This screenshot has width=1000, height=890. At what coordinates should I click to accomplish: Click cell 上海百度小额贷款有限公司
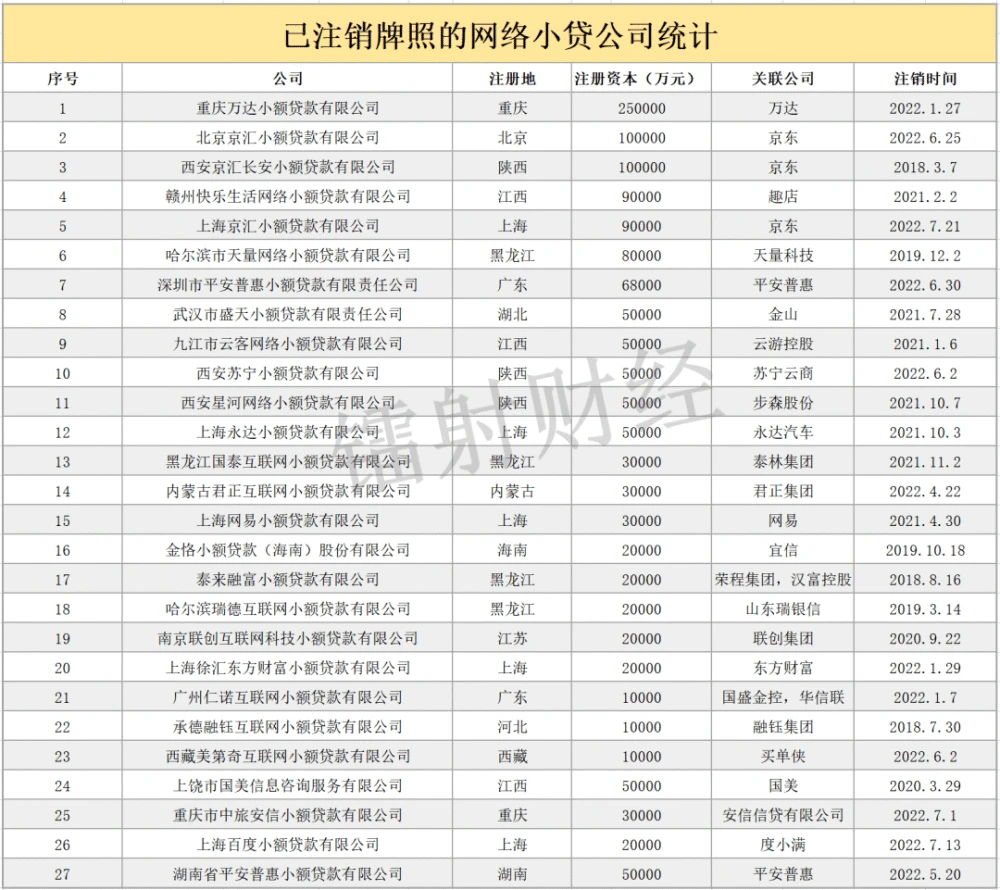pyautogui.click(x=288, y=845)
